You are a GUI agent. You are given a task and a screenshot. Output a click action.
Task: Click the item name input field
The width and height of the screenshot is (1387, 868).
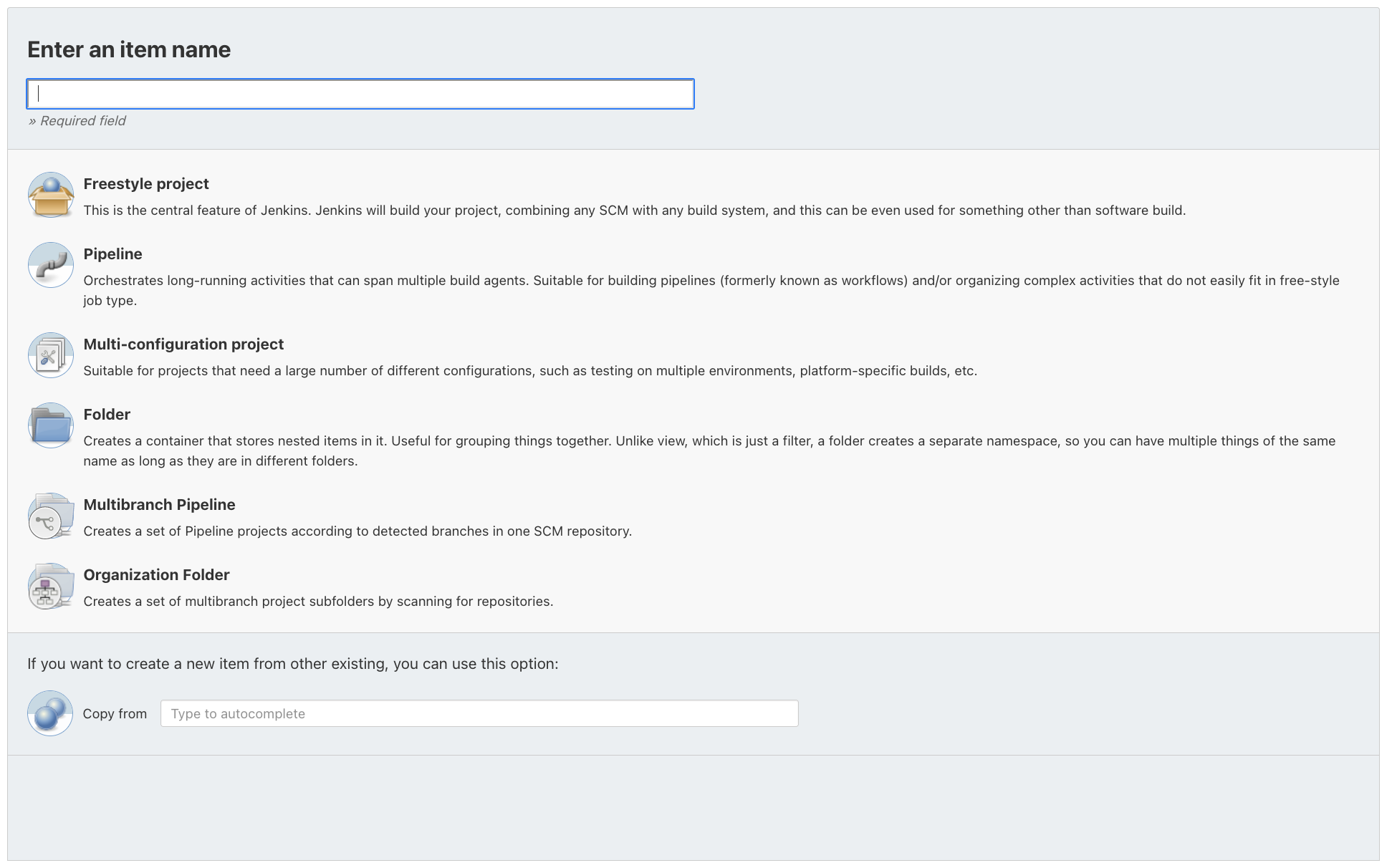tap(360, 93)
